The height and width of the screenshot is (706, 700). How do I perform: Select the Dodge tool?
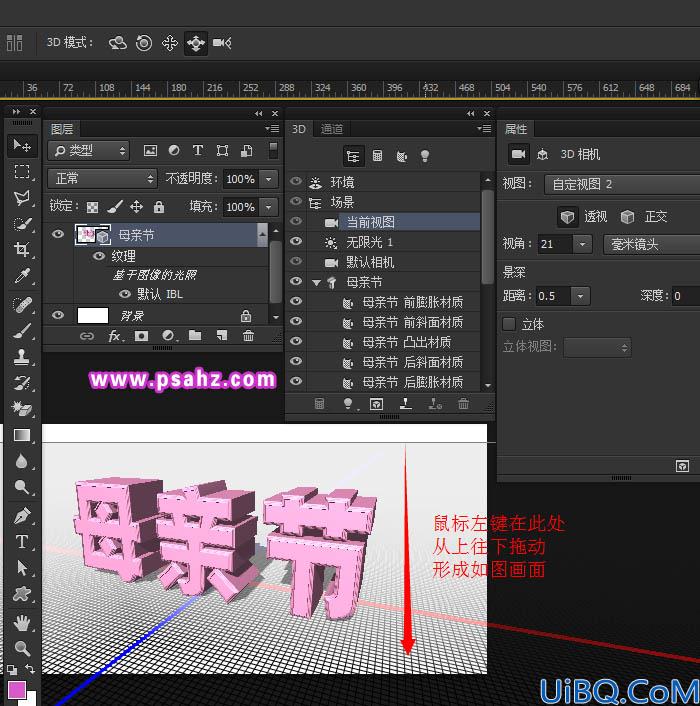(22, 487)
